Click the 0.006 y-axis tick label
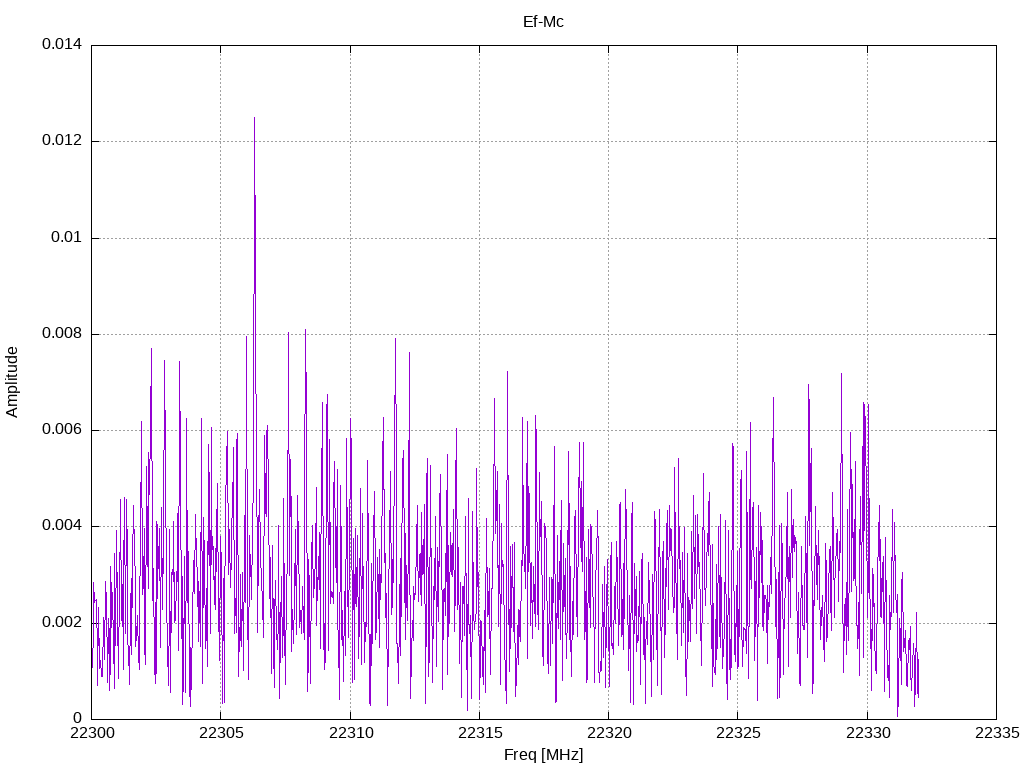Viewport: 1024px width, 768px height. coord(61,430)
